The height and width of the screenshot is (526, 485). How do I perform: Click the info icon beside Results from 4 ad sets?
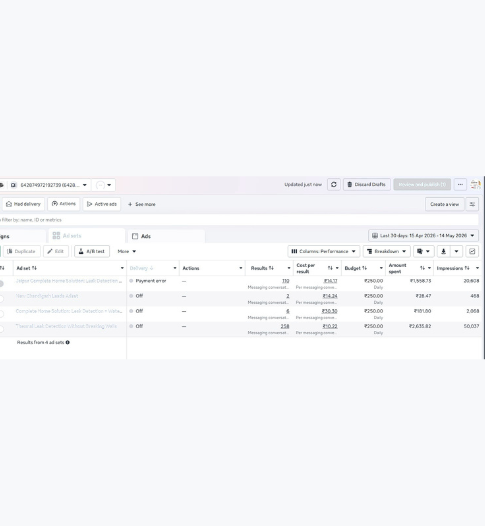(x=68, y=343)
